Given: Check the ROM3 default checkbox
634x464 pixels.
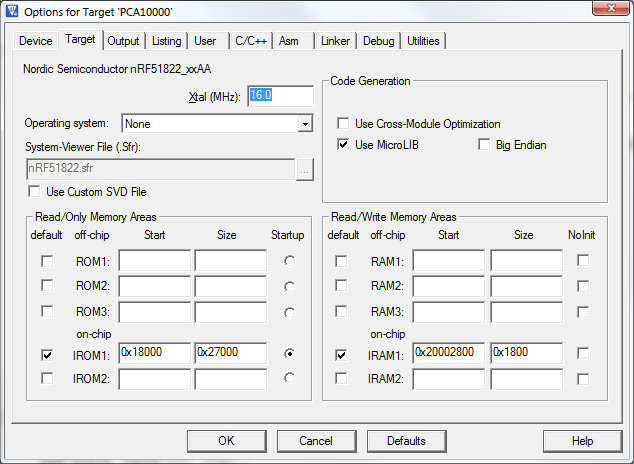Looking at the screenshot, I should pos(47,311).
